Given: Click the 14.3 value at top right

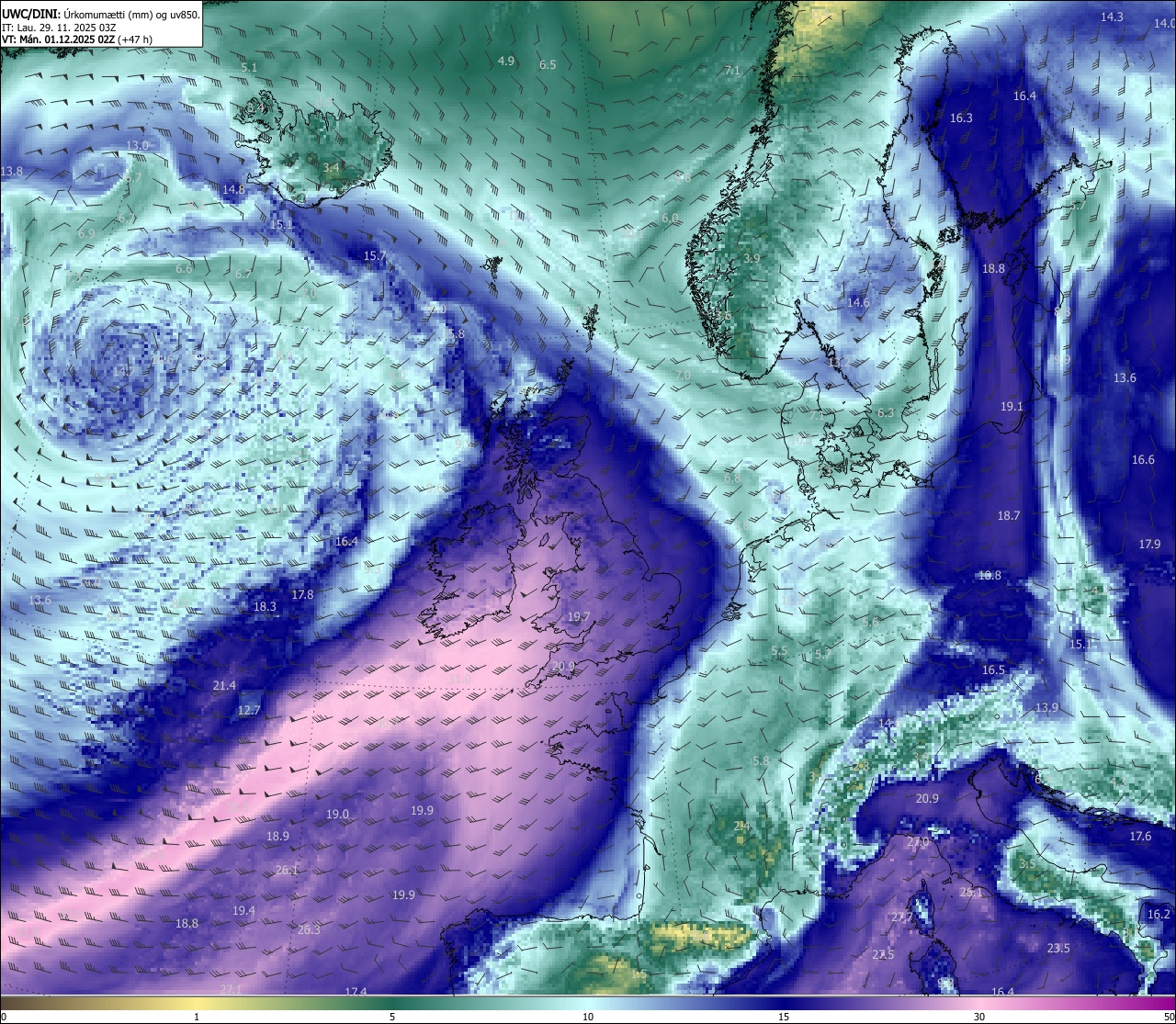Looking at the screenshot, I should coord(1112,17).
